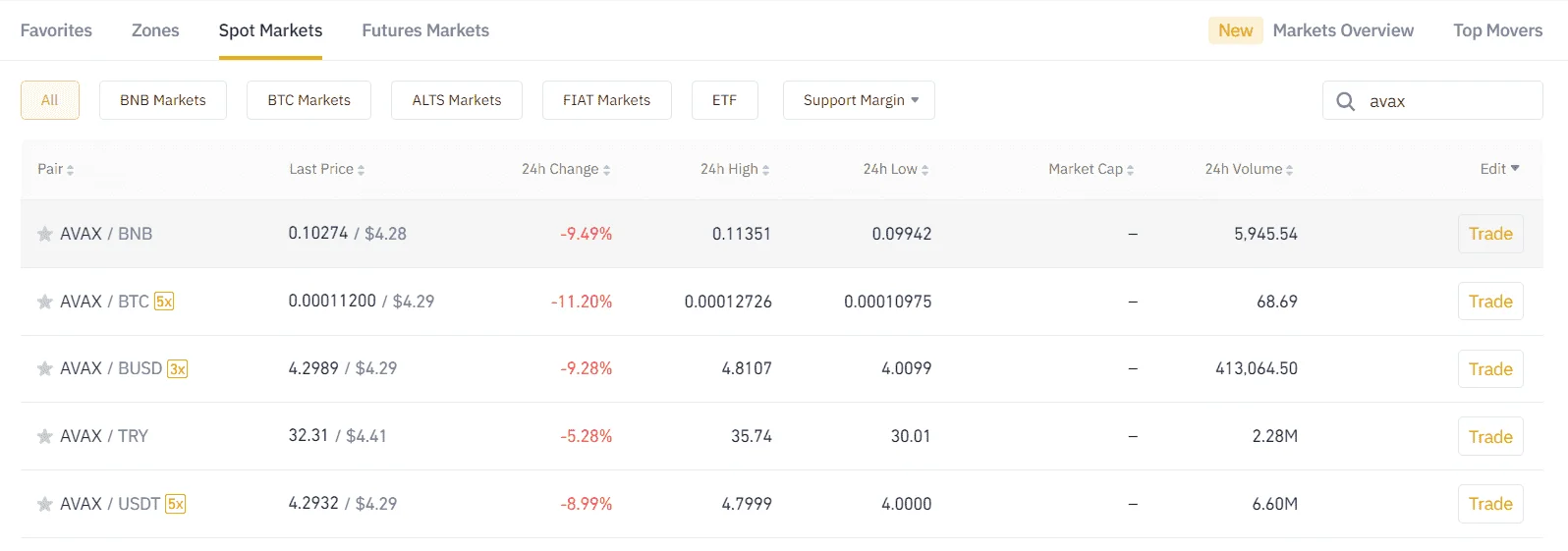Switch to Futures Markets tab
1568x551 pixels.
tap(425, 30)
